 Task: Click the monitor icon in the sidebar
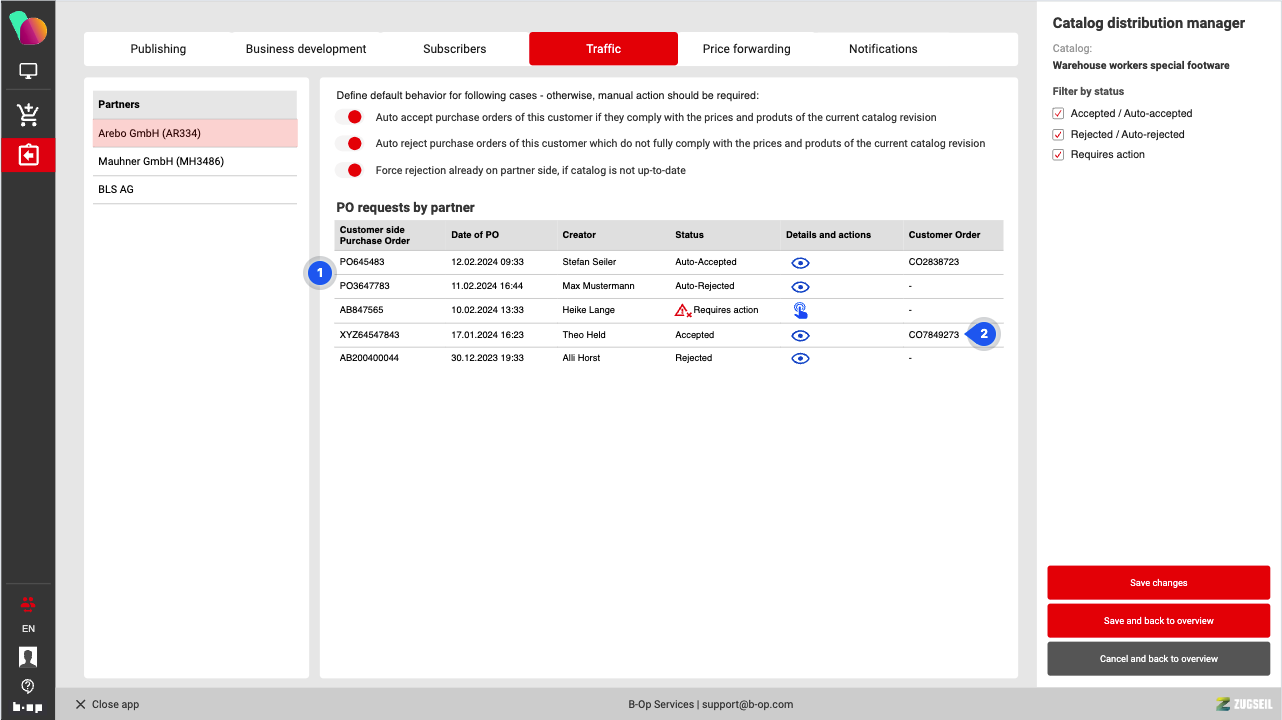point(28,72)
